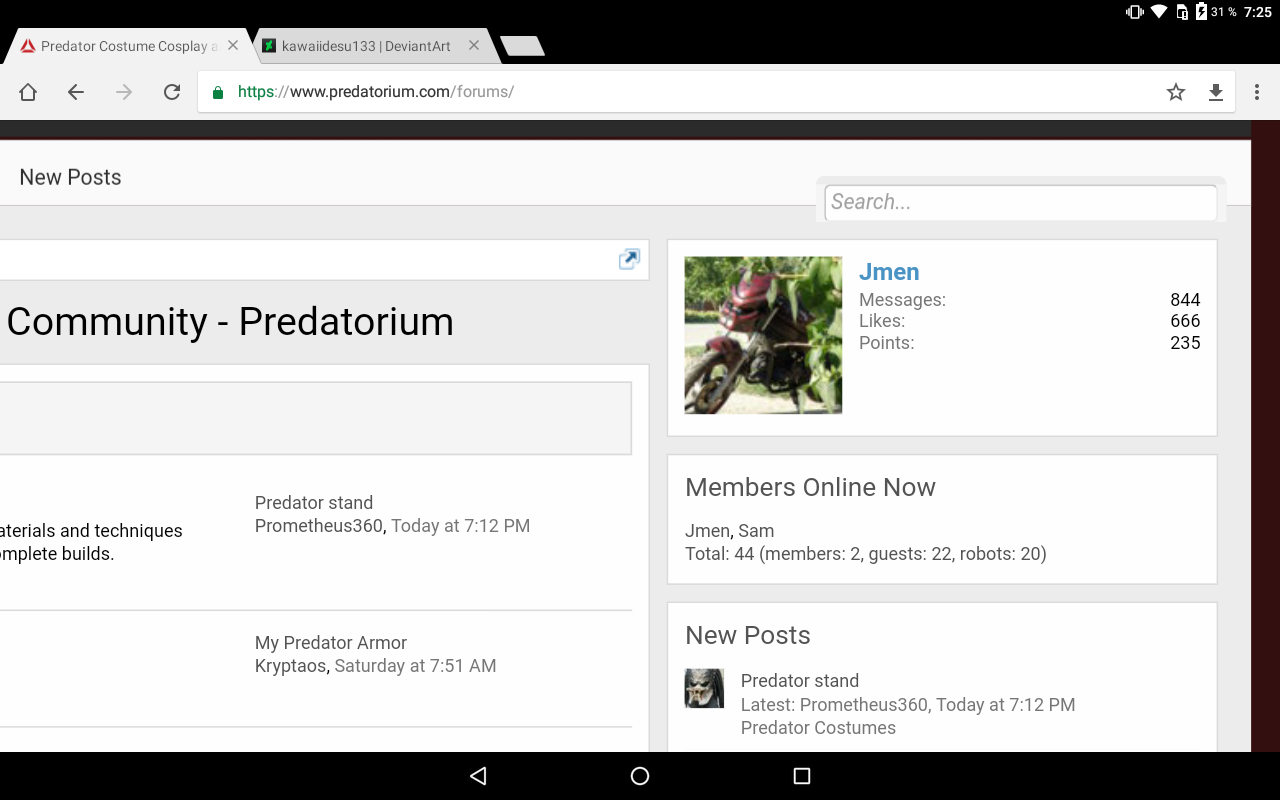1280x800 pixels.
Task: Open the blue popup arrow icon
Action: [629, 259]
